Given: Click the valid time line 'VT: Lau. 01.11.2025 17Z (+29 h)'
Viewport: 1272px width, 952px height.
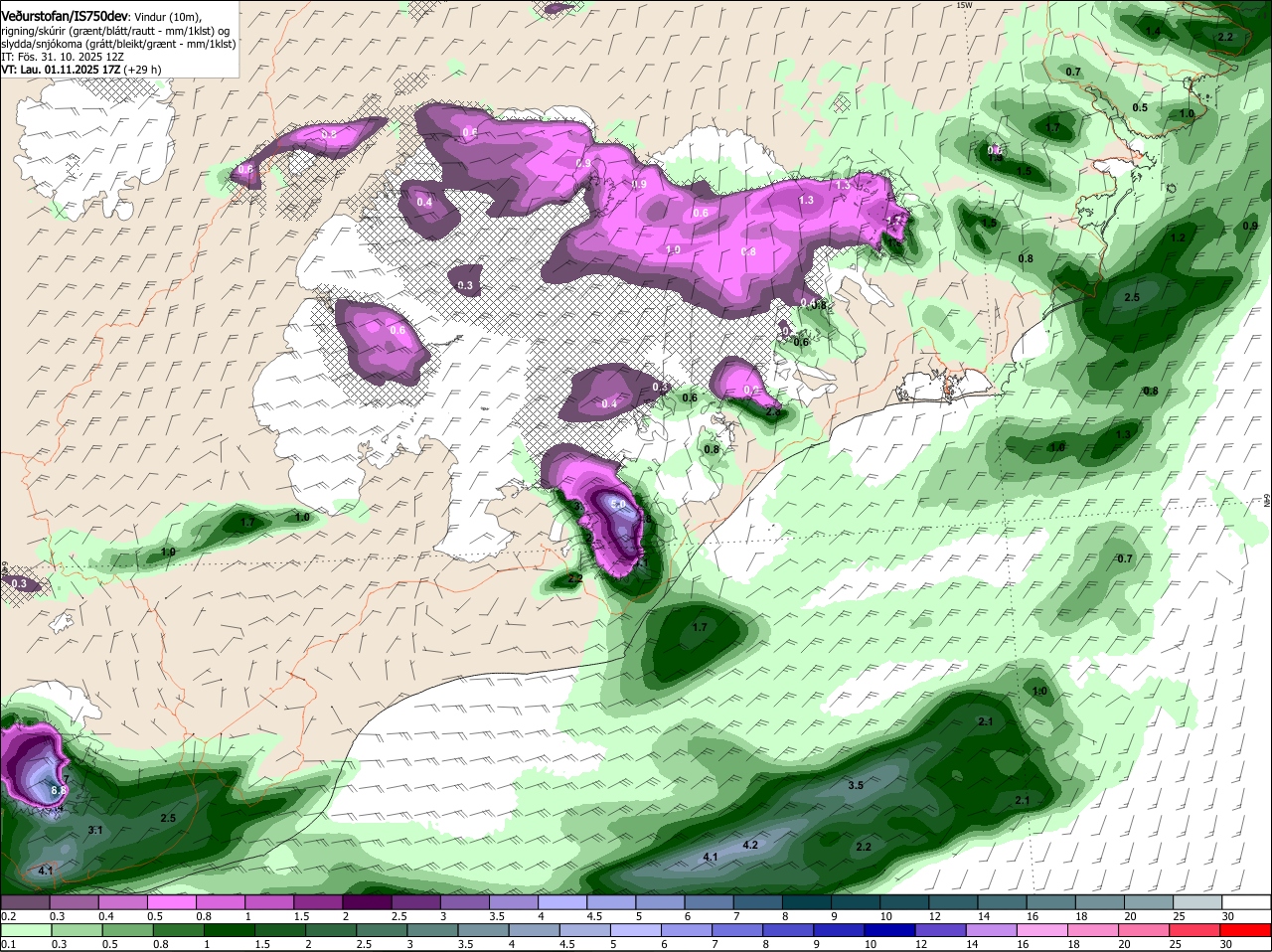Looking at the screenshot, I should click(x=80, y=70).
